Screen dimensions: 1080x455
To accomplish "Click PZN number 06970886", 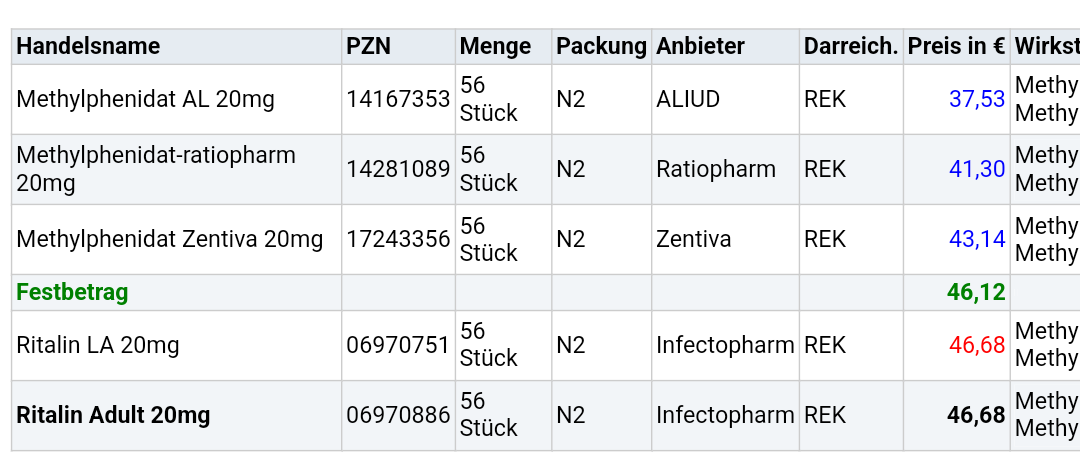I will click(x=398, y=415).
